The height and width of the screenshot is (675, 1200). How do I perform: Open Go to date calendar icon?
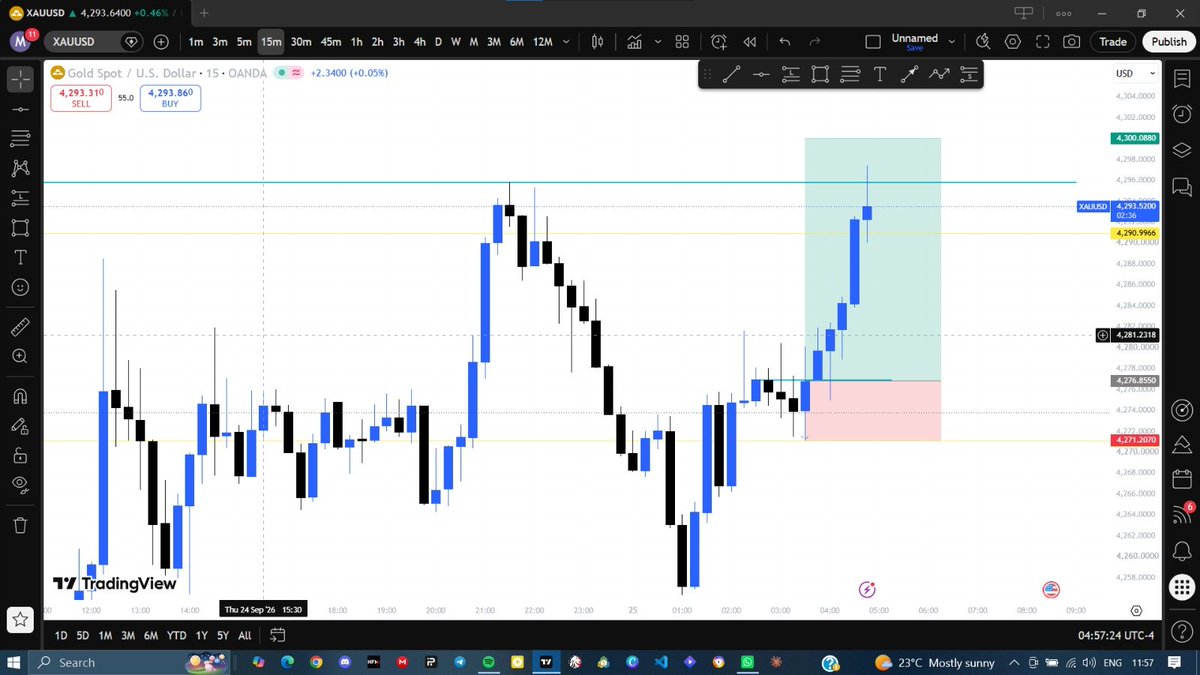[x=278, y=635]
